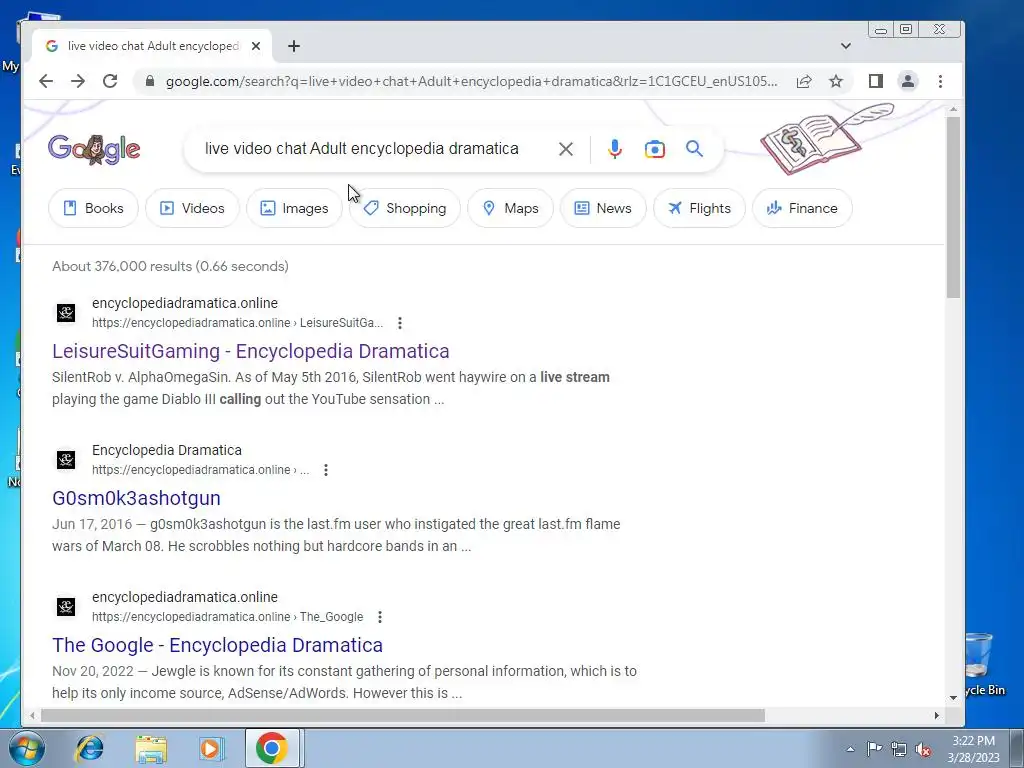Open the Windows Start menu
This screenshot has width=1024, height=768.
[26, 748]
